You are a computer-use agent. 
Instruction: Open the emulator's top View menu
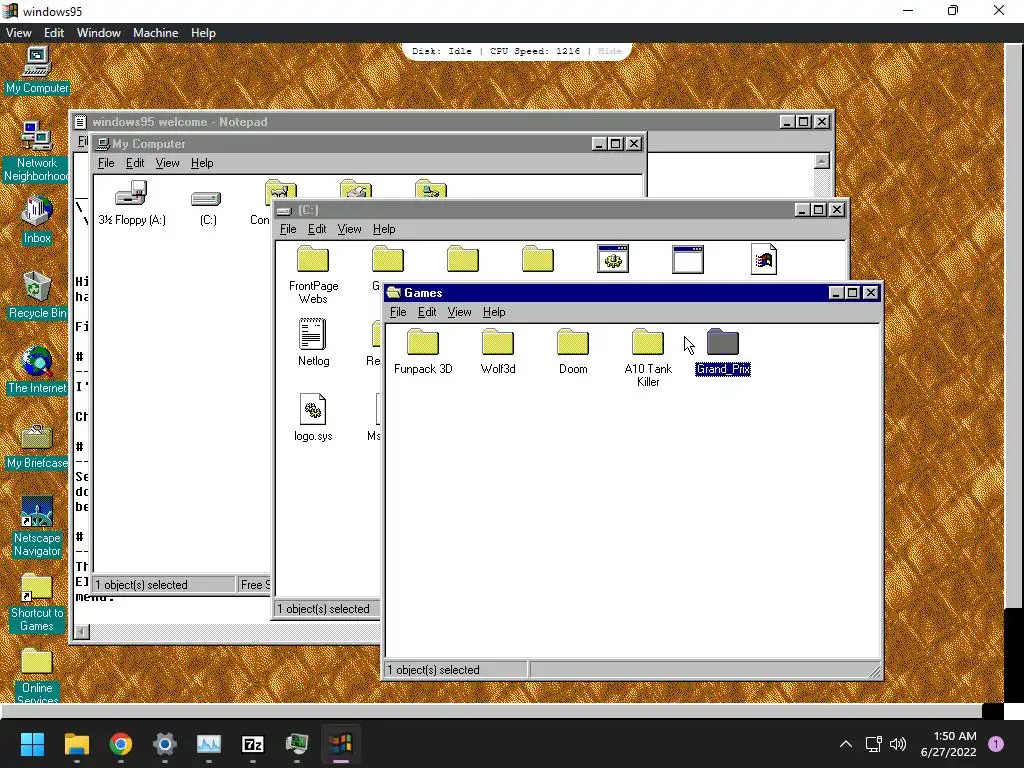[18, 33]
